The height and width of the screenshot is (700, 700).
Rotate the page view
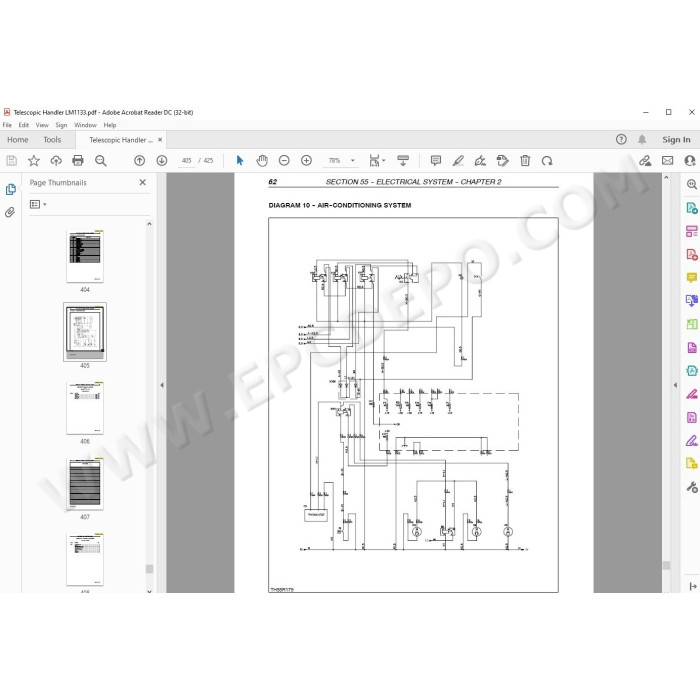click(547, 161)
